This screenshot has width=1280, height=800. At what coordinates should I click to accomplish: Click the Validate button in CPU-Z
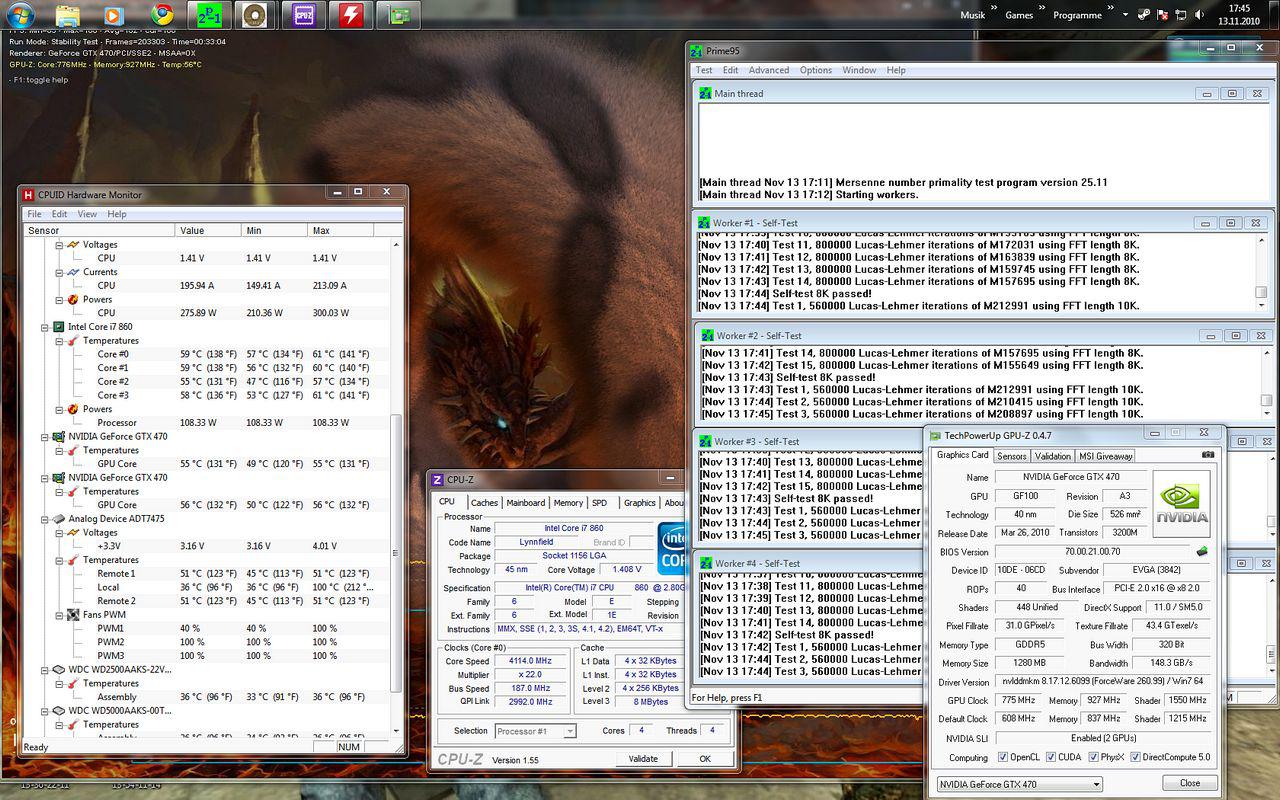pos(643,758)
